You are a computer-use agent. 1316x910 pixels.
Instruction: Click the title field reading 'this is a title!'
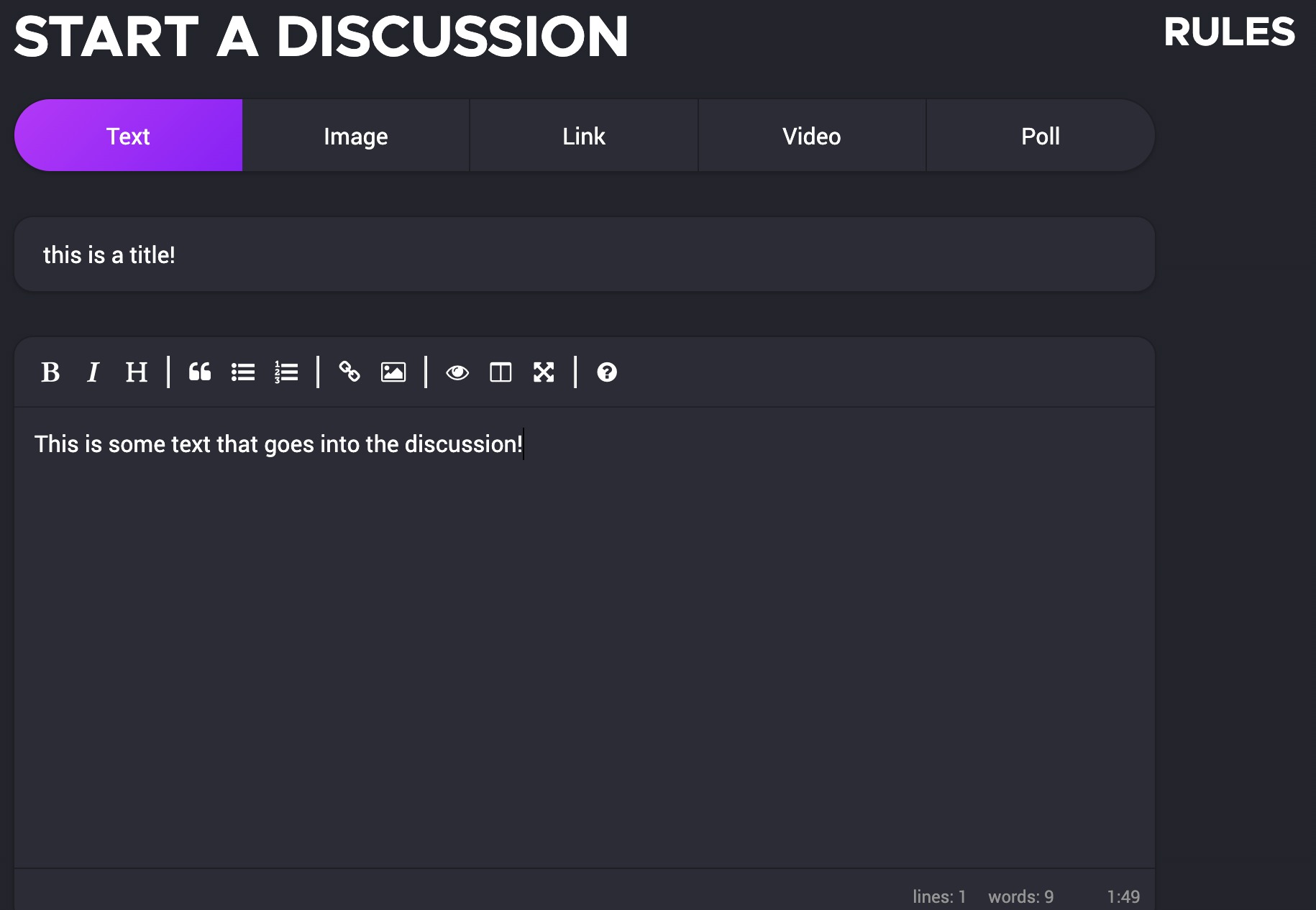click(x=585, y=254)
